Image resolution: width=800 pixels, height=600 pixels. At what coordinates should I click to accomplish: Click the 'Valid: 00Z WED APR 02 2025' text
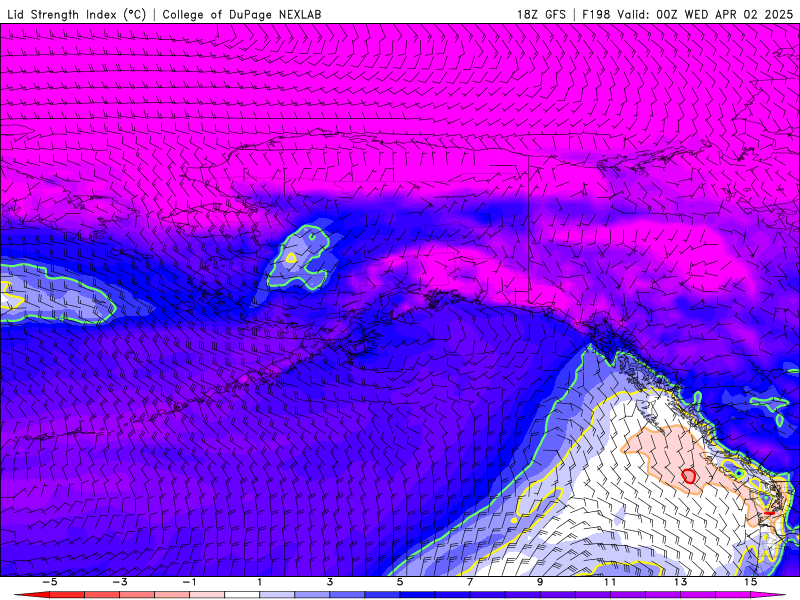(x=705, y=14)
